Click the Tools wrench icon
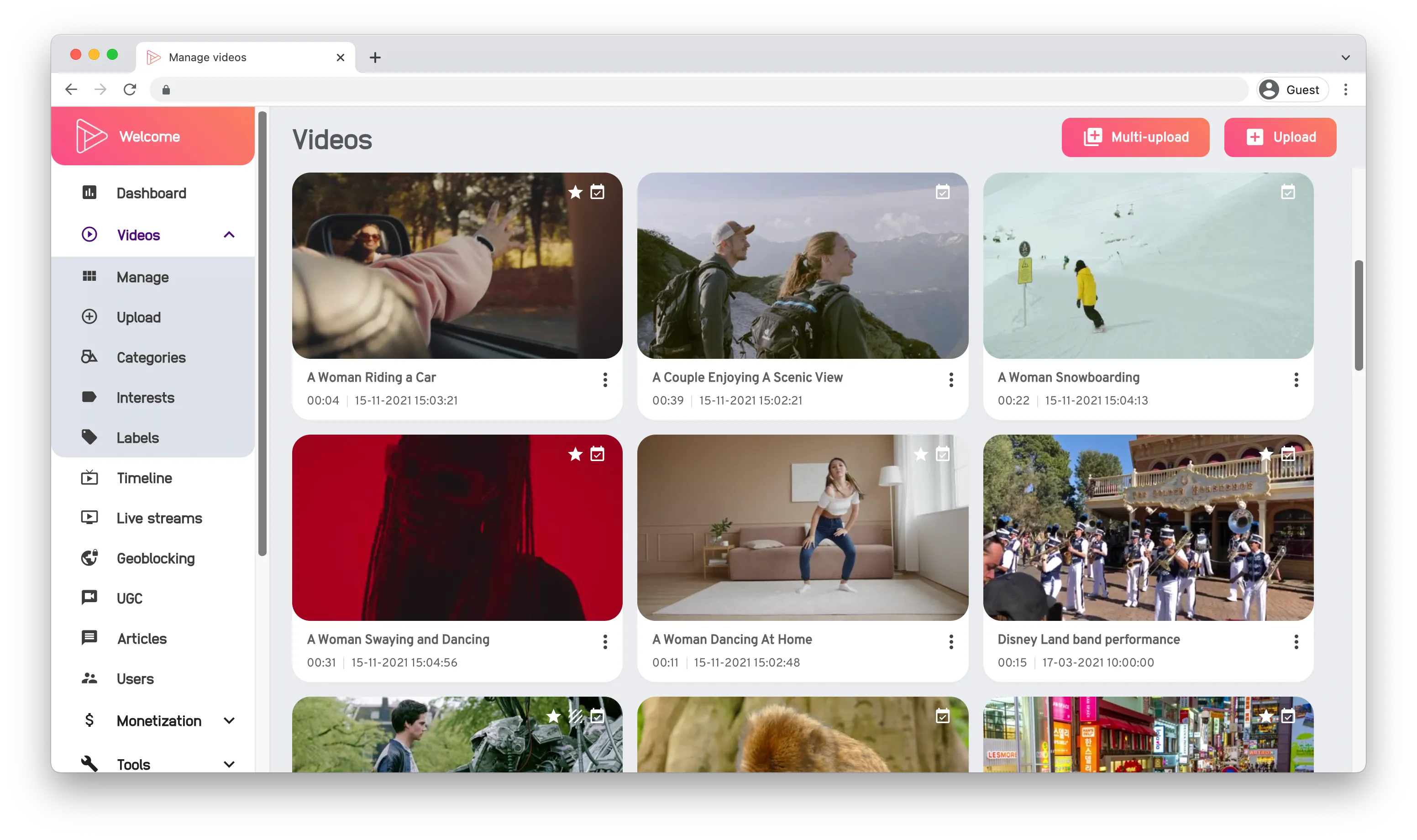Screen dimensions: 1417x840 pyautogui.click(x=89, y=764)
